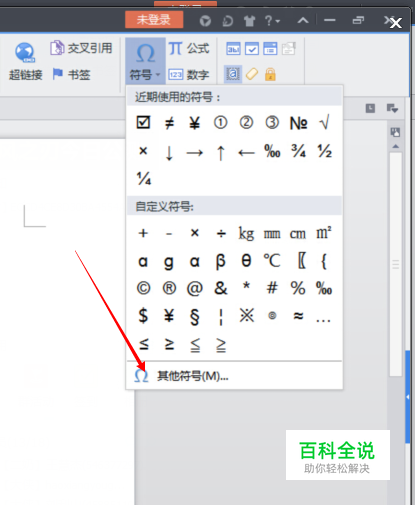Toggle form field shading icon

pyautogui.click(x=233, y=74)
